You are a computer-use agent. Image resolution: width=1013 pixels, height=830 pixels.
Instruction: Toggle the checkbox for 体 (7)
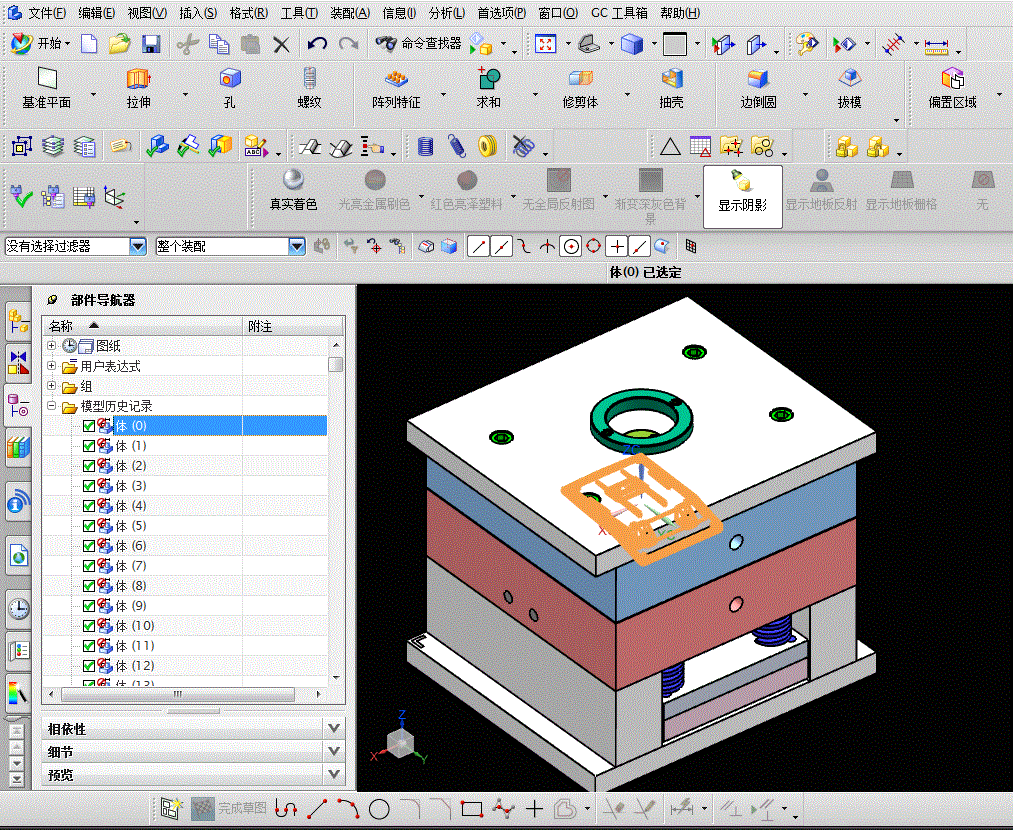tap(89, 566)
